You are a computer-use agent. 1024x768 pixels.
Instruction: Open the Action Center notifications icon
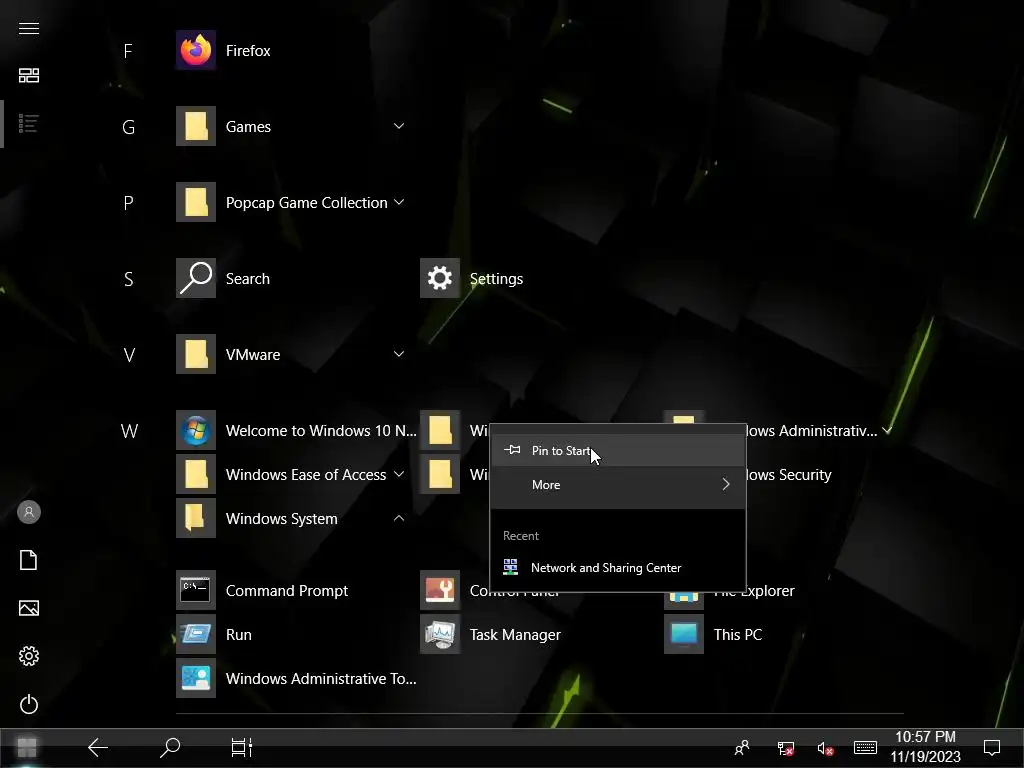pos(992,747)
